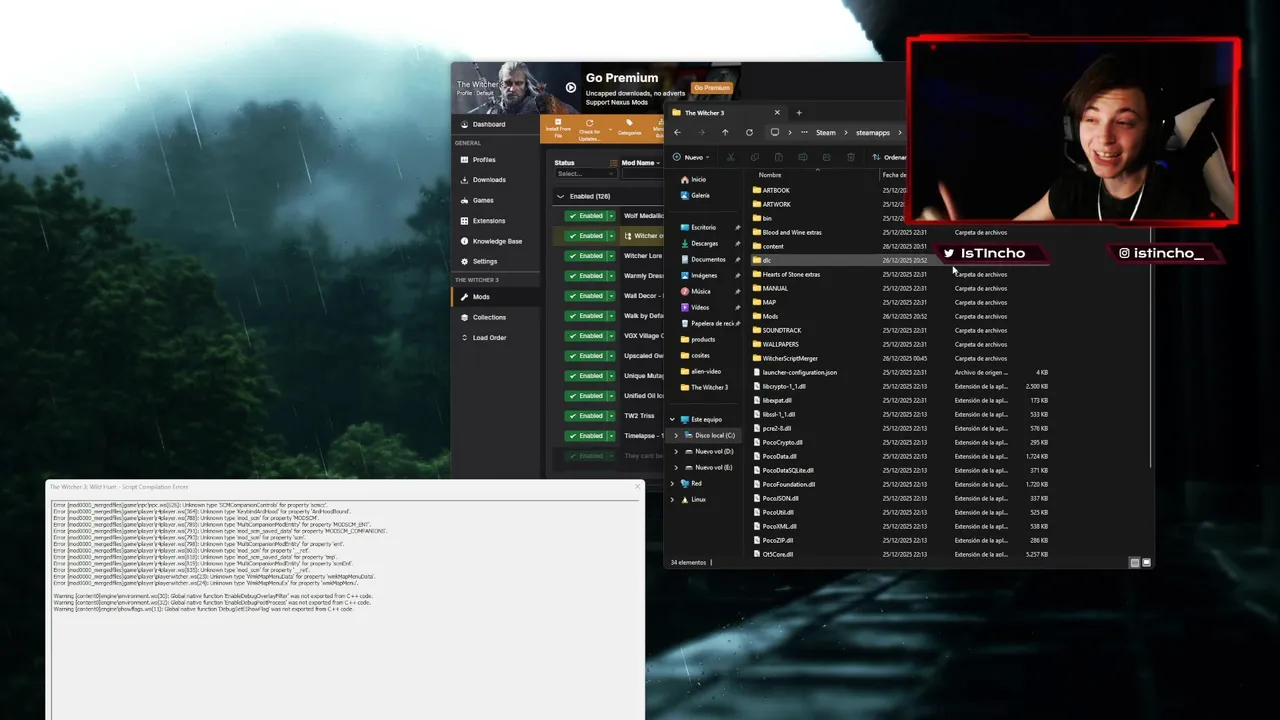Click the Mods wrench icon in Vortex sidebar
The image size is (1280, 720).
pyautogui.click(x=464, y=297)
